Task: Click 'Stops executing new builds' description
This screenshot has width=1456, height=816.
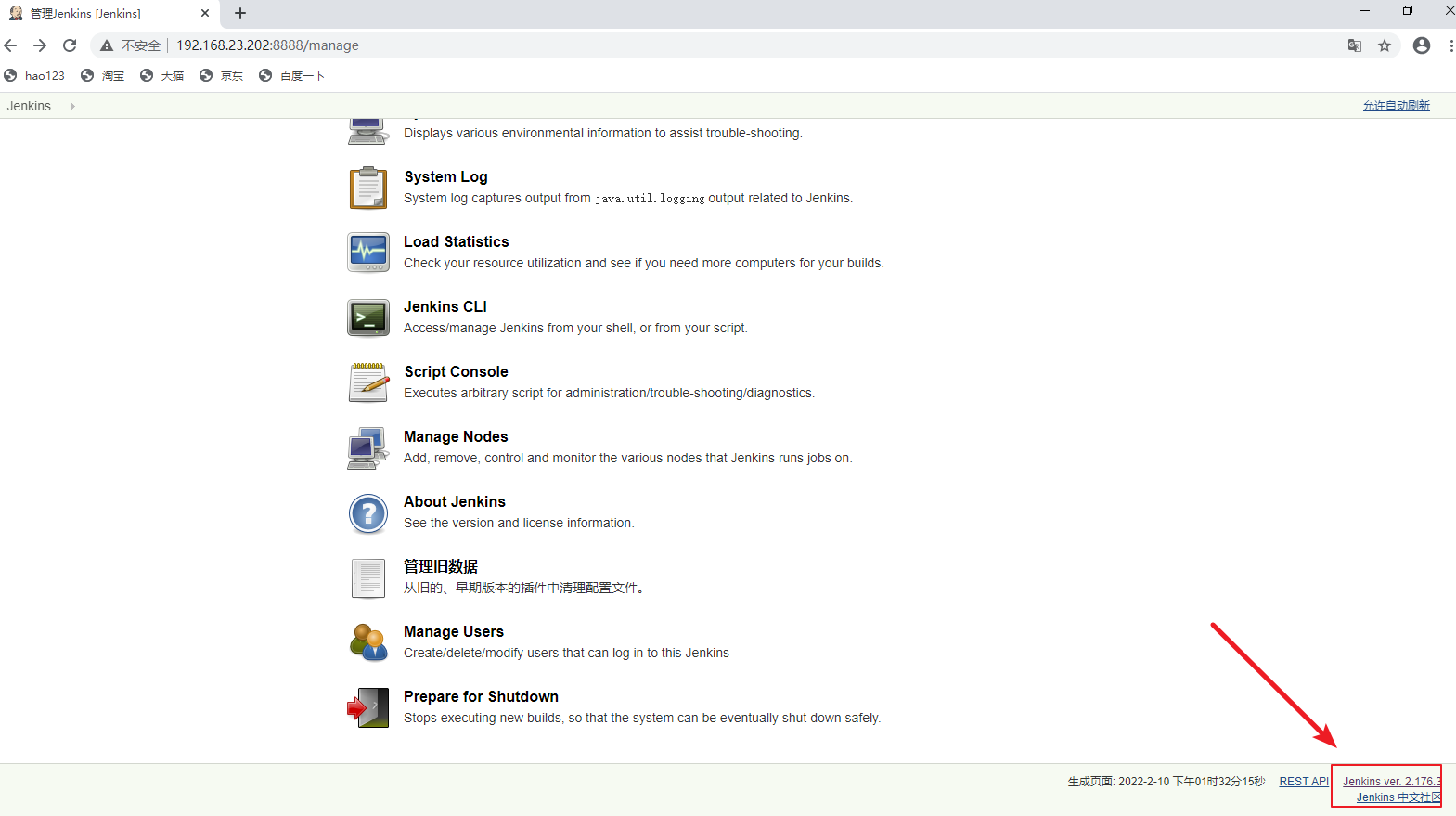Action: [x=642, y=718]
